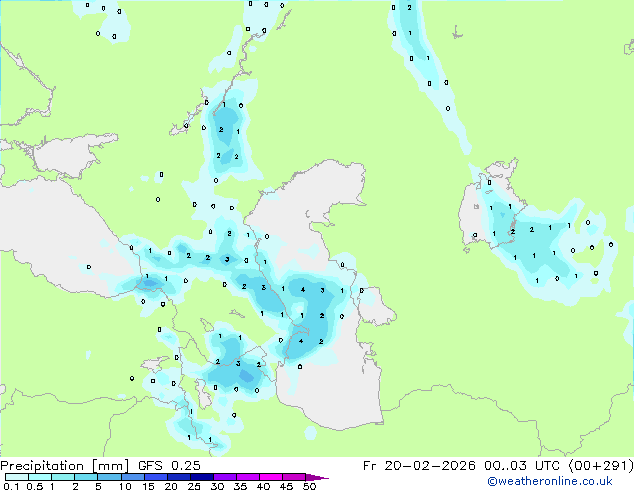Click the legend swatch between 0.5 and 1
This screenshot has height=490, width=634.
[40, 477]
